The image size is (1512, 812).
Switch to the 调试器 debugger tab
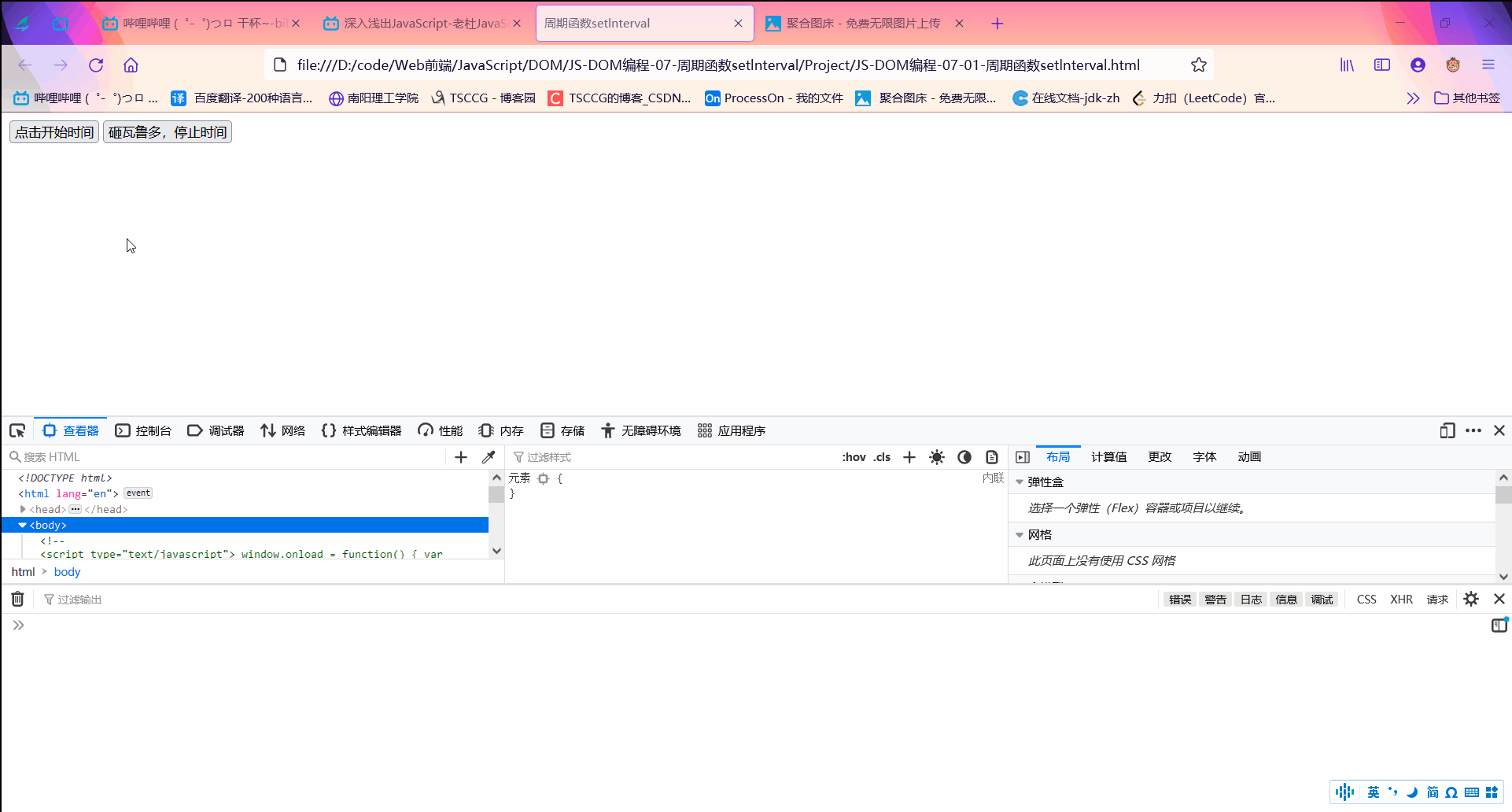216,430
